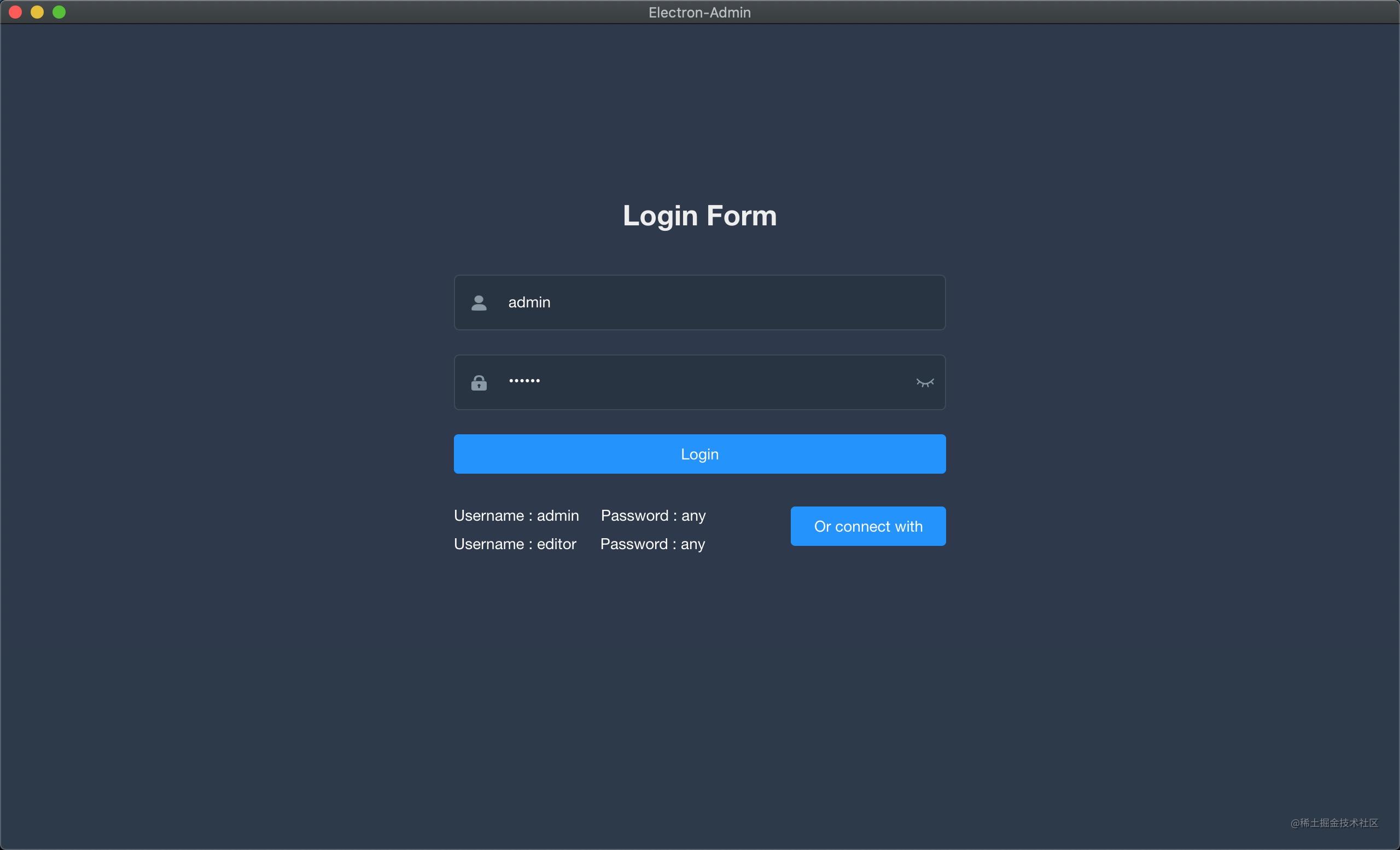Image resolution: width=1400 pixels, height=850 pixels.
Task: Click the 'Password : any' hint on the second row
Action: click(652, 544)
